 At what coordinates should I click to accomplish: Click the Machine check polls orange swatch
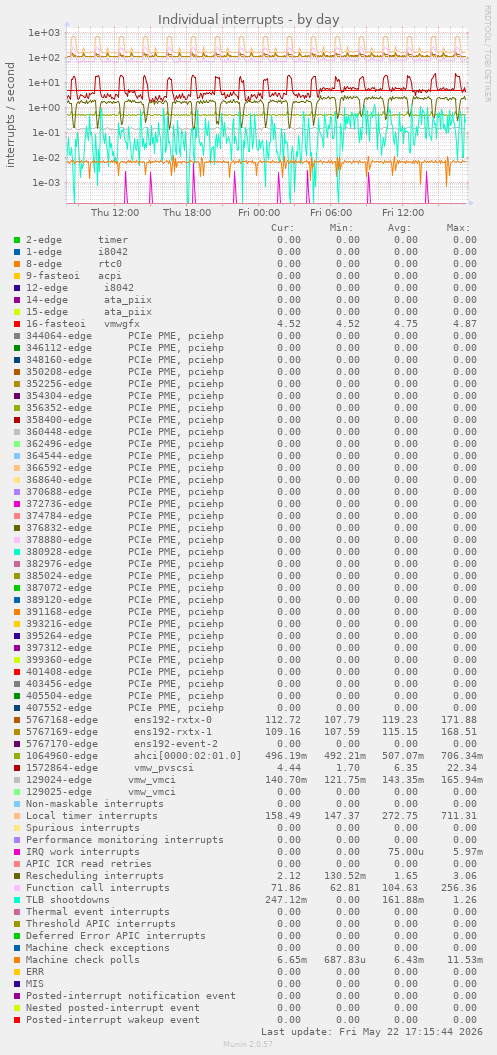coord(17,959)
